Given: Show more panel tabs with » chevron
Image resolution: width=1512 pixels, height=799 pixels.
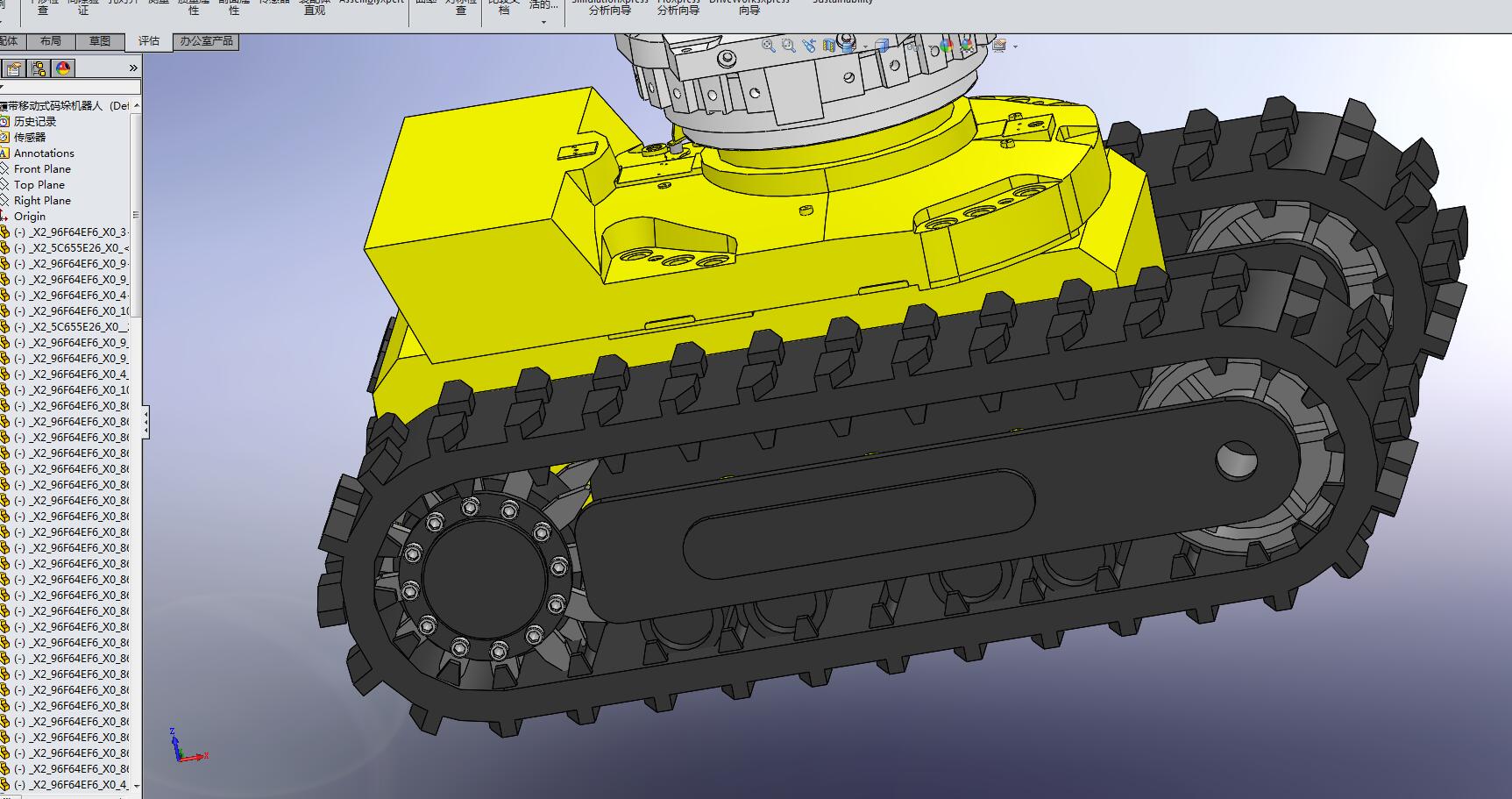Looking at the screenshot, I should pos(133,68).
